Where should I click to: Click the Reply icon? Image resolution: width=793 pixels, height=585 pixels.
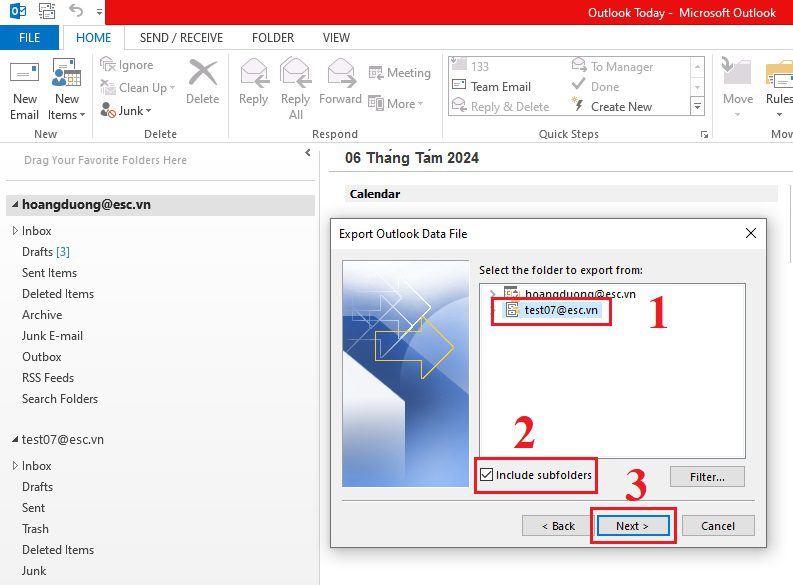(x=254, y=73)
